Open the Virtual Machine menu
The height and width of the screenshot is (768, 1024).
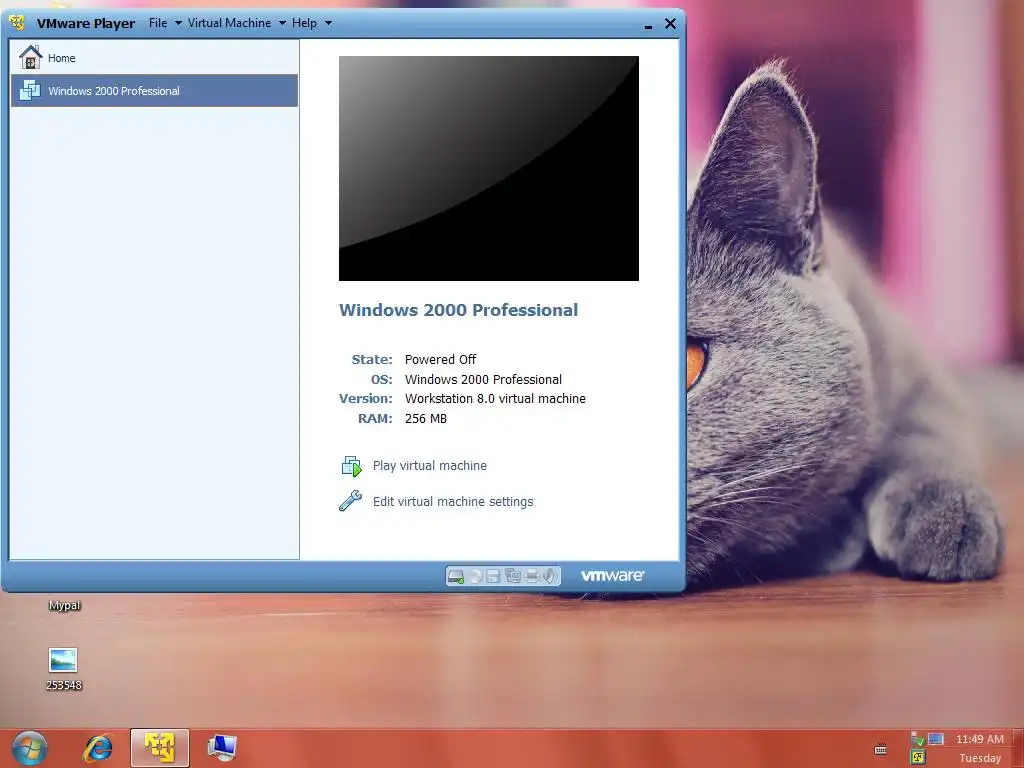tap(229, 23)
